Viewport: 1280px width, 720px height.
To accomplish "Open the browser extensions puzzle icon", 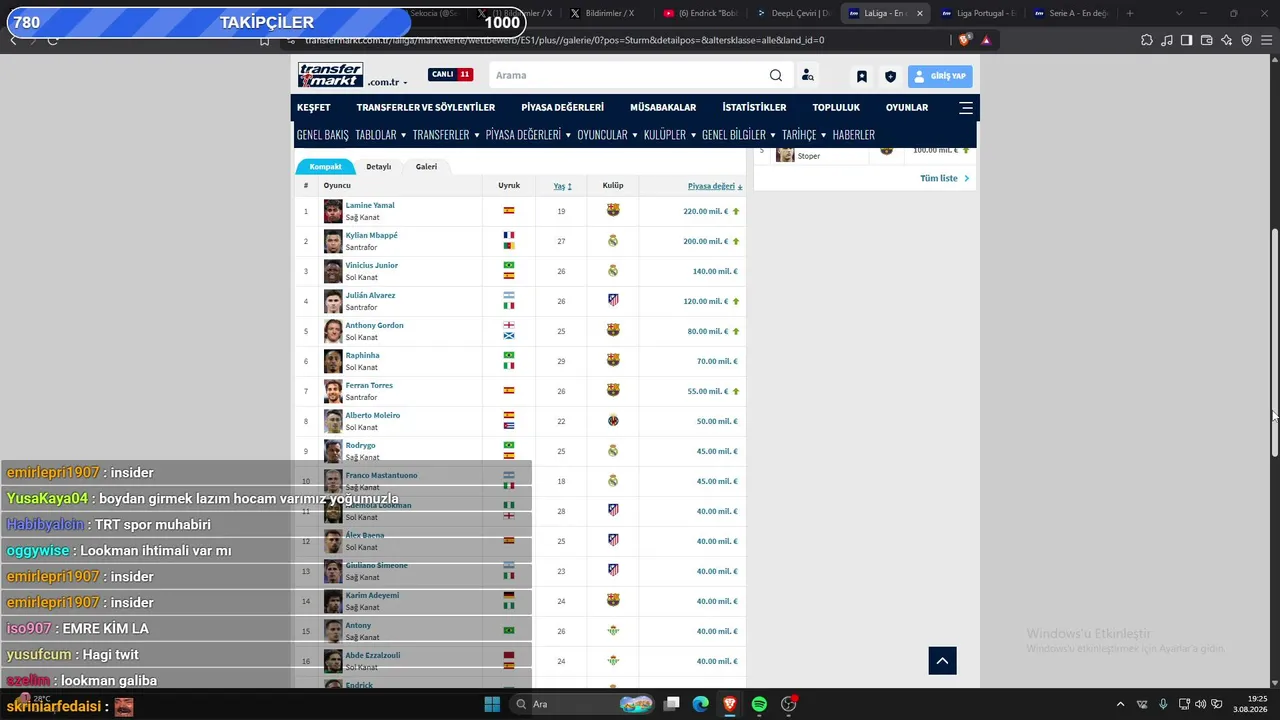I will pos(1146,40).
